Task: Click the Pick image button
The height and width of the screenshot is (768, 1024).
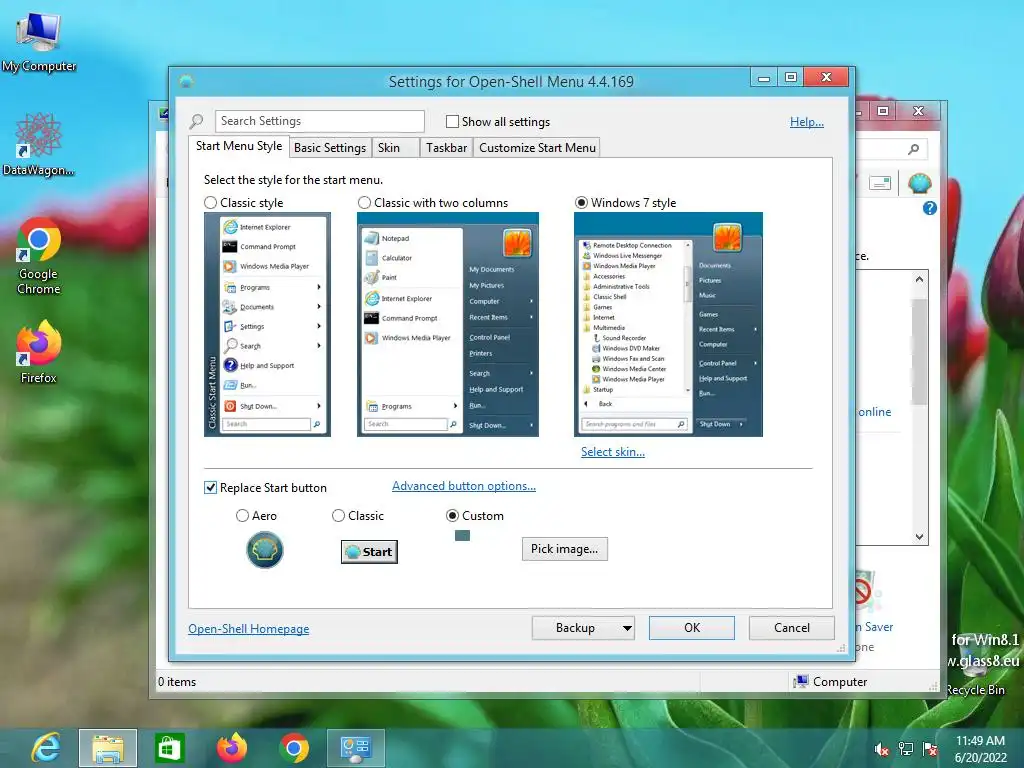Action: click(564, 549)
